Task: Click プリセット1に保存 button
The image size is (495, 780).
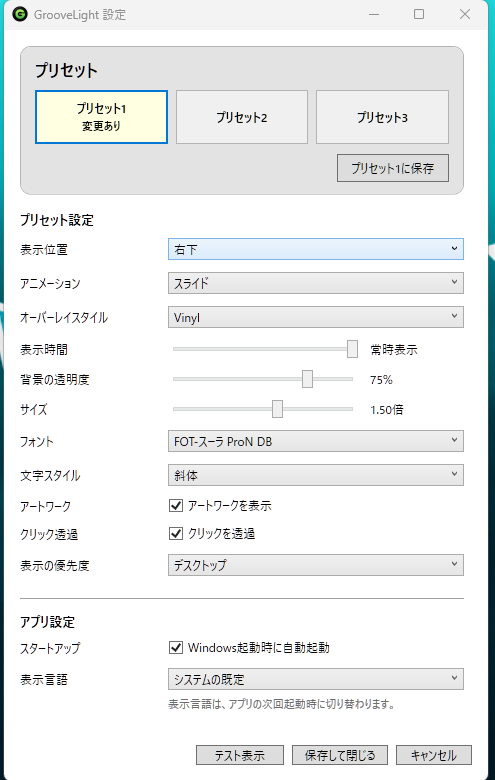Action: 393,168
